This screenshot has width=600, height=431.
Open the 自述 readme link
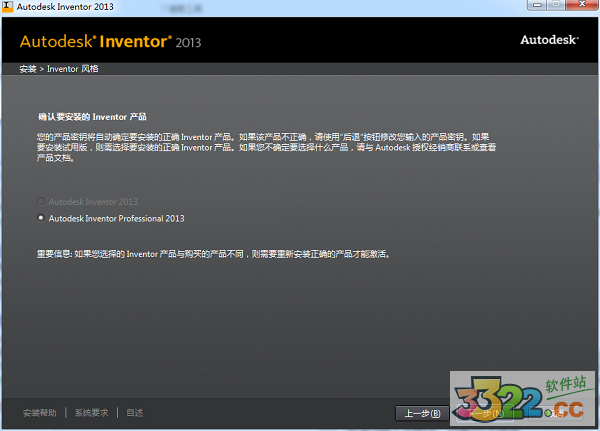pos(135,413)
